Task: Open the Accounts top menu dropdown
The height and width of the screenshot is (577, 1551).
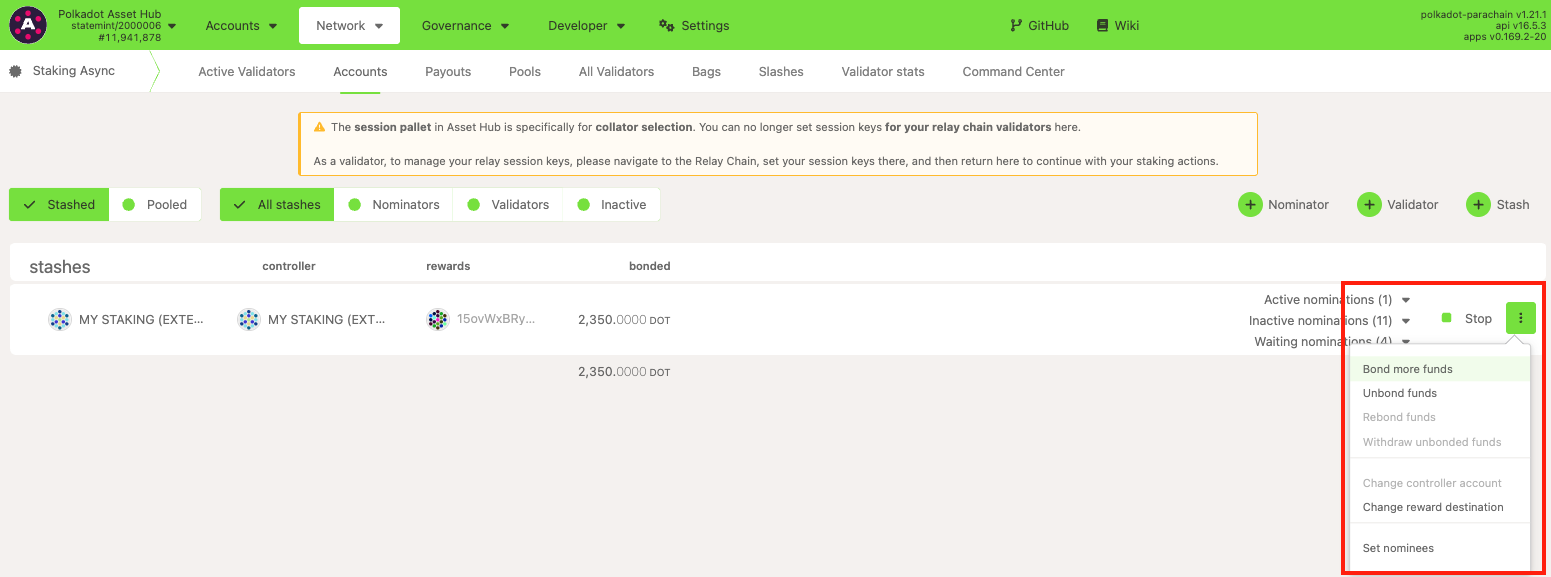Action: click(x=241, y=25)
